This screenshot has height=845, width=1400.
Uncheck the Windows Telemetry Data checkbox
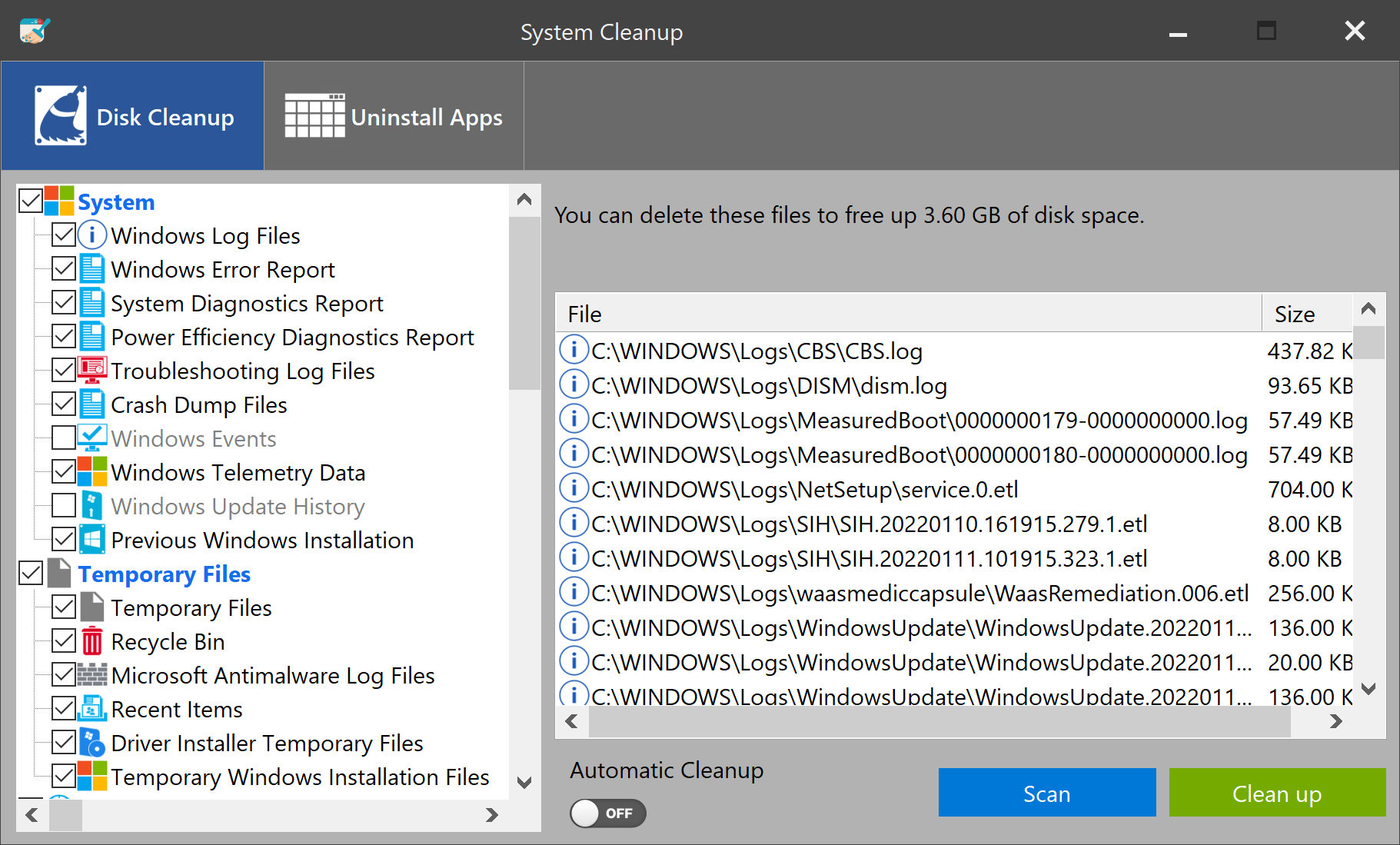pyautogui.click(x=64, y=472)
